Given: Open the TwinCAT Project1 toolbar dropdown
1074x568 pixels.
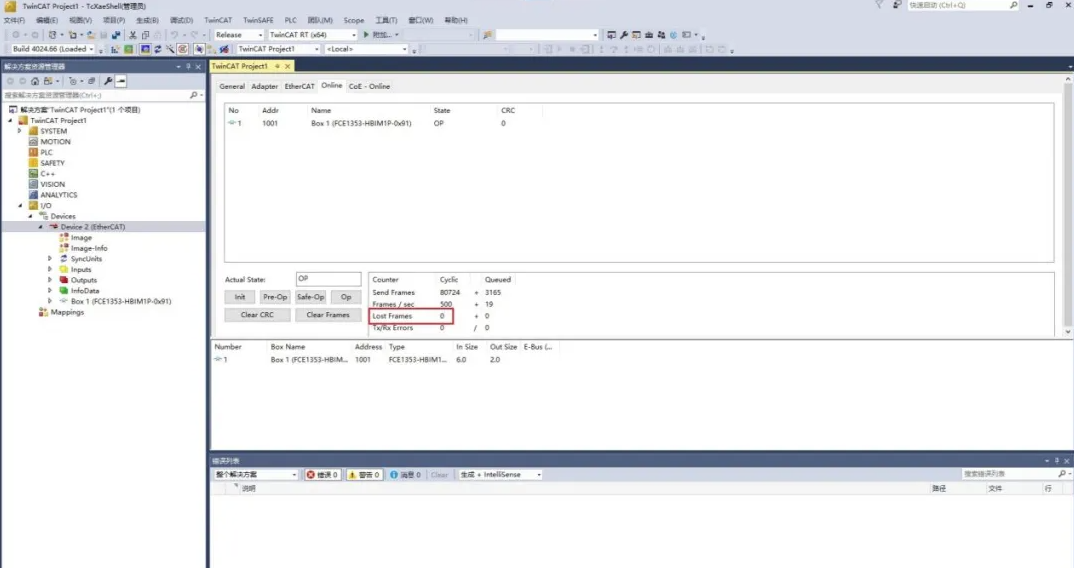Looking at the screenshot, I should tap(278, 49).
